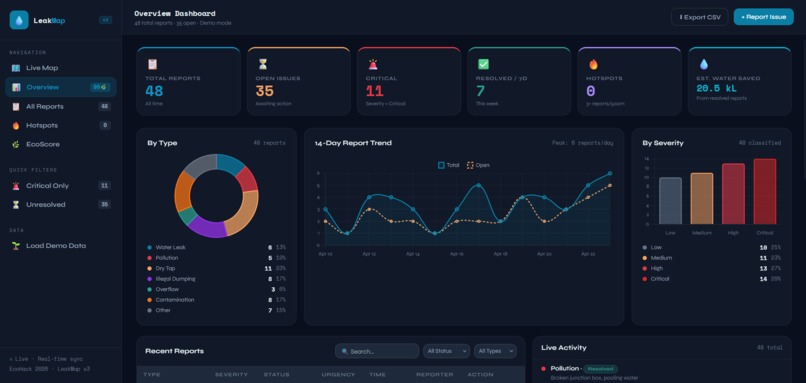This screenshot has width=806, height=383.
Task: Click the Overview chart icon
Action: pos(16,87)
